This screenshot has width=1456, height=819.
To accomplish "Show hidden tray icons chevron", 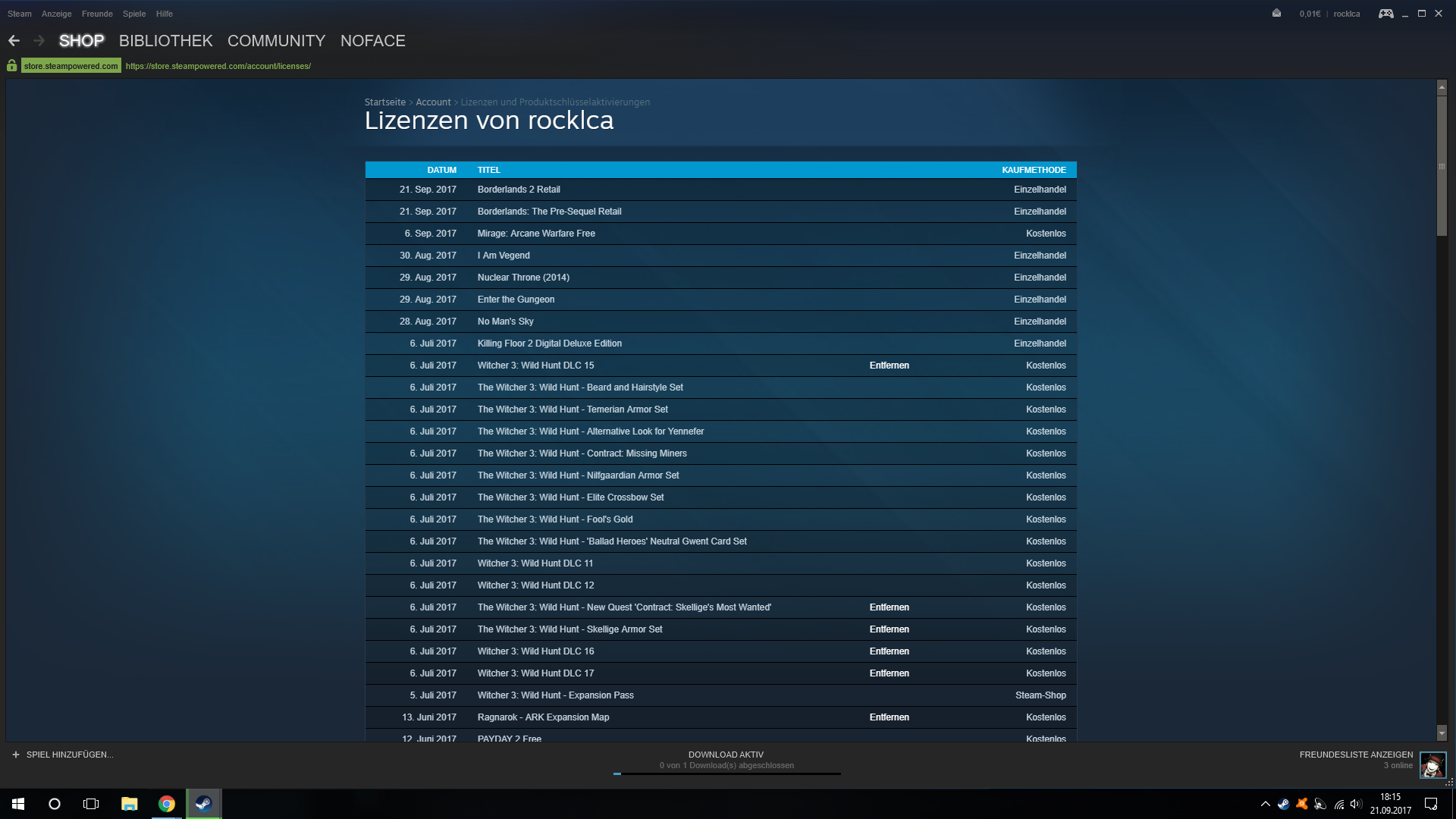I will (1265, 804).
